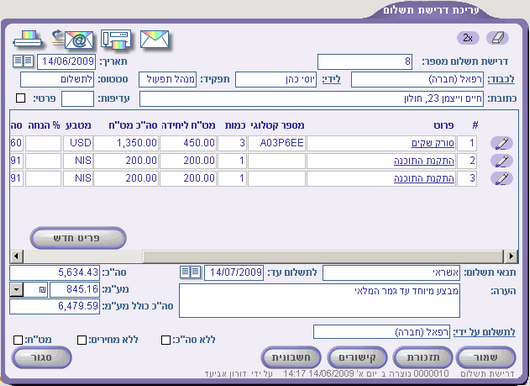Click the חשבונית invoice button

[x=291, y=357]
